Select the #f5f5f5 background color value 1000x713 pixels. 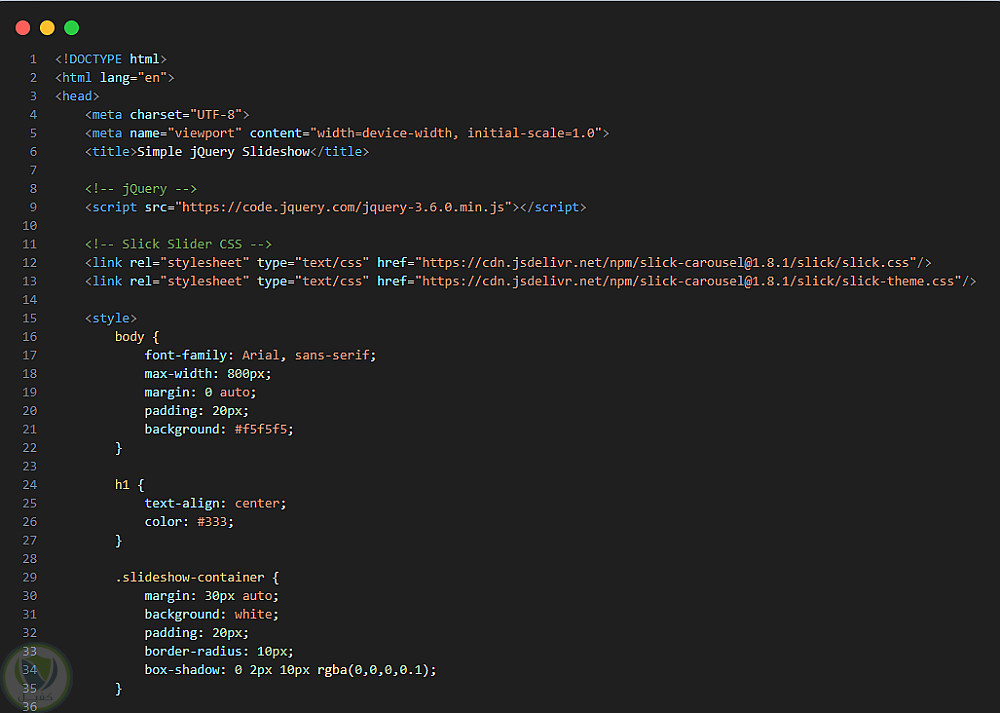(263, 429)
